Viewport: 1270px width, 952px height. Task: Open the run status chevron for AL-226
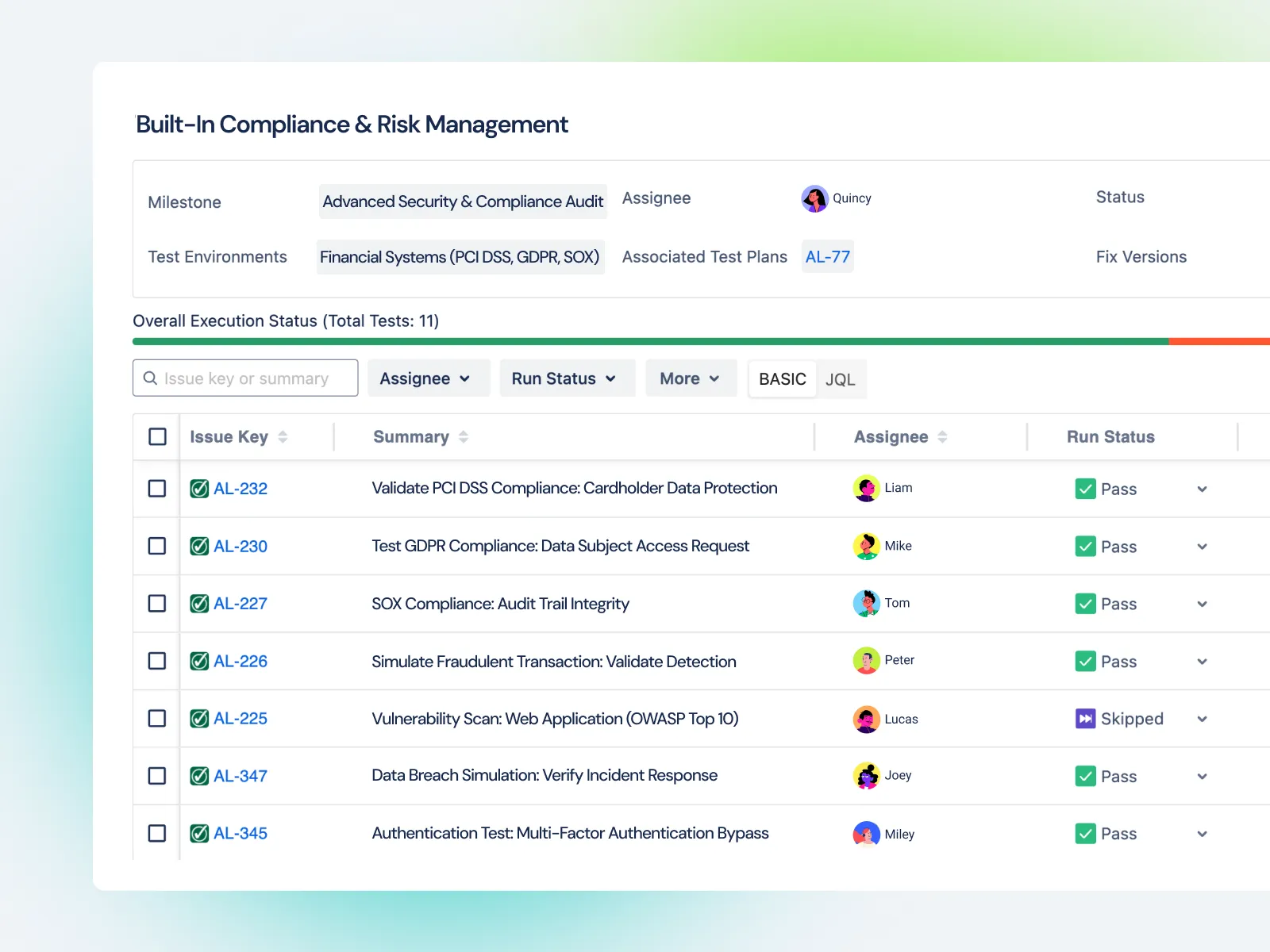click(1202, 662)
